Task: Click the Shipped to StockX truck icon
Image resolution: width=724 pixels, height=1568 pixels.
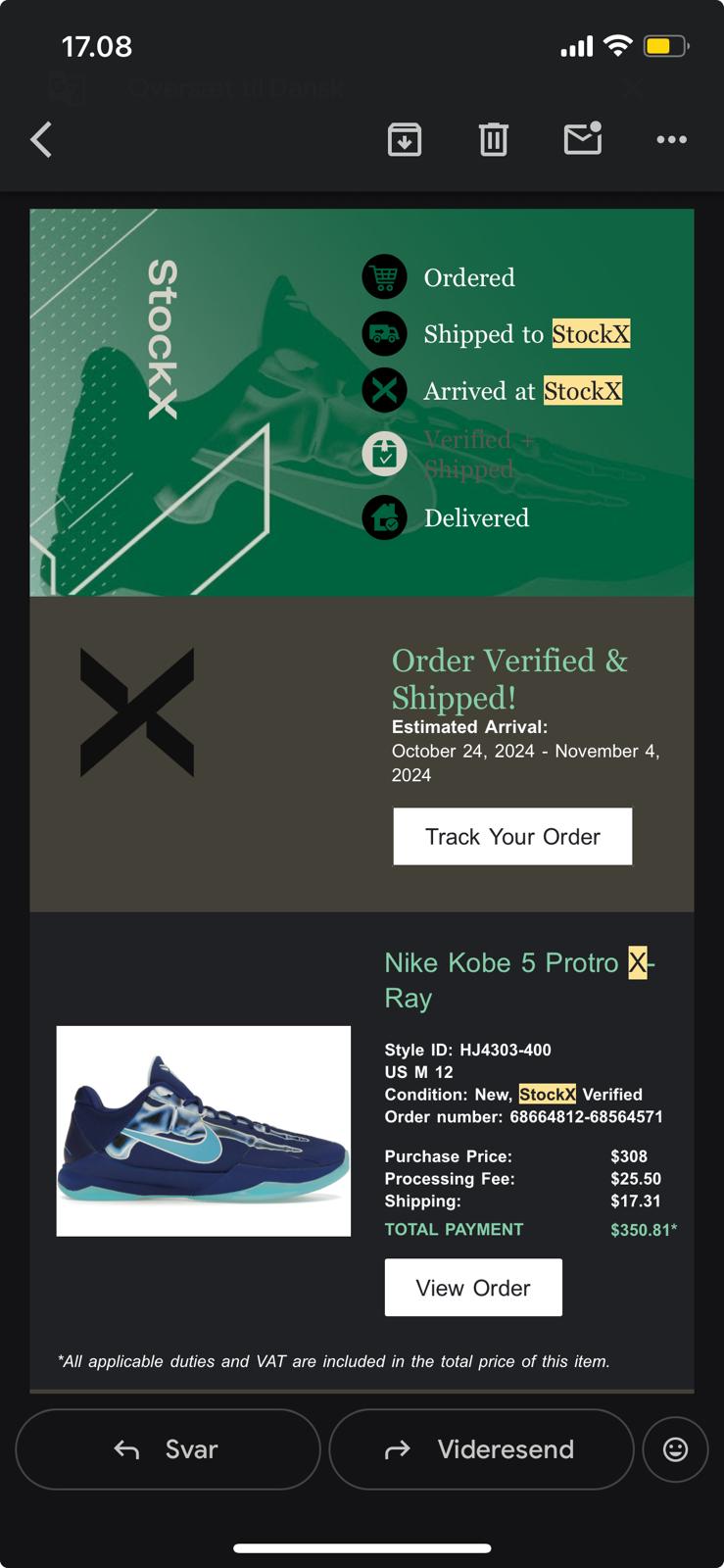Action: click(384, 334)
